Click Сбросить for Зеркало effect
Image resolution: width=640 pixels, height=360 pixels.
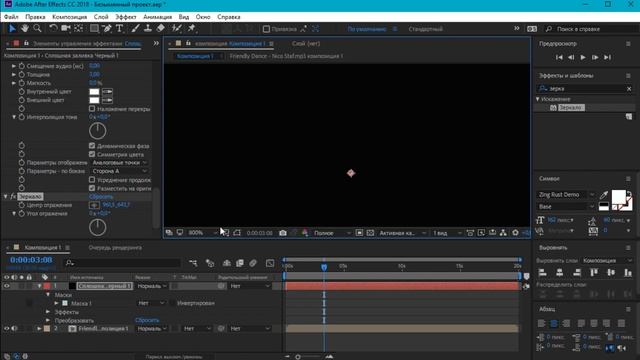pyautogui.click(x=101, y=197)
